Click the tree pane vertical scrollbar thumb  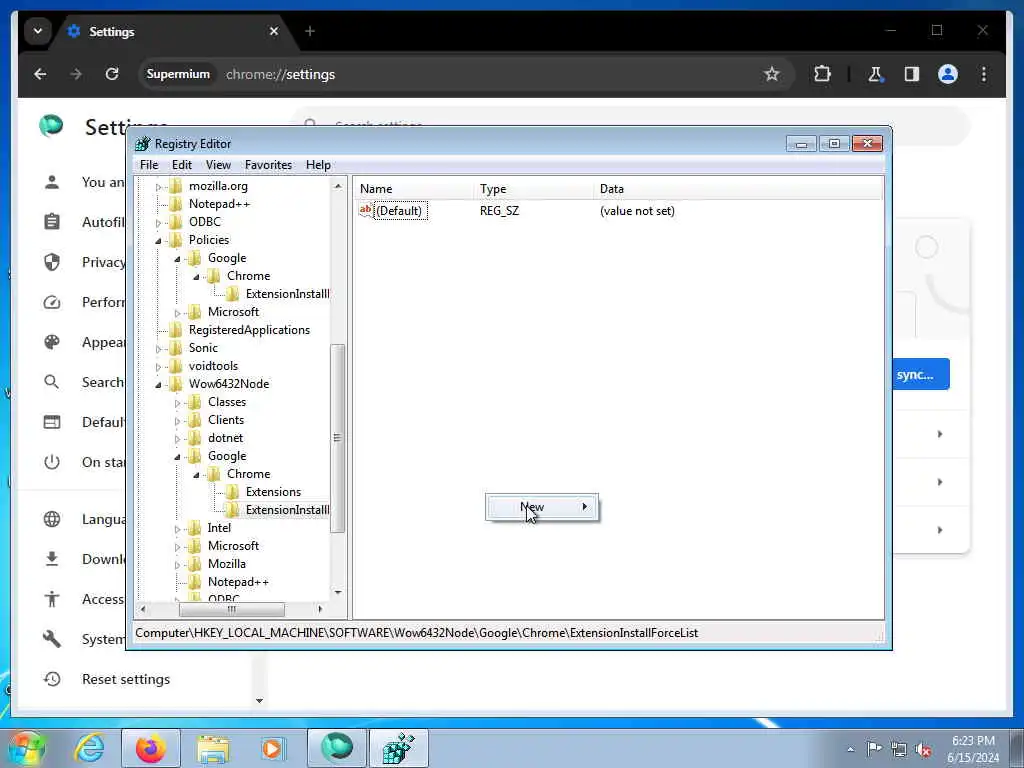pyautogui.click(x=337, y=438)
